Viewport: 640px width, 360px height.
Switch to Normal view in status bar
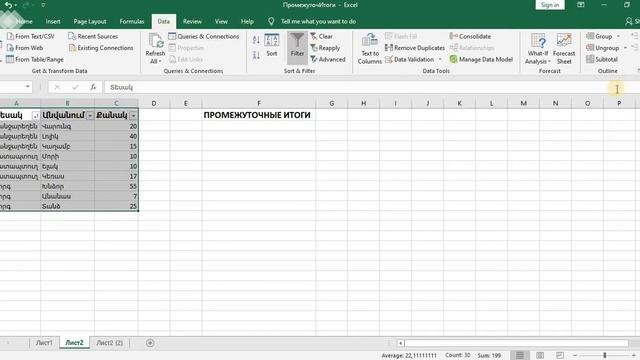[520, 356]
